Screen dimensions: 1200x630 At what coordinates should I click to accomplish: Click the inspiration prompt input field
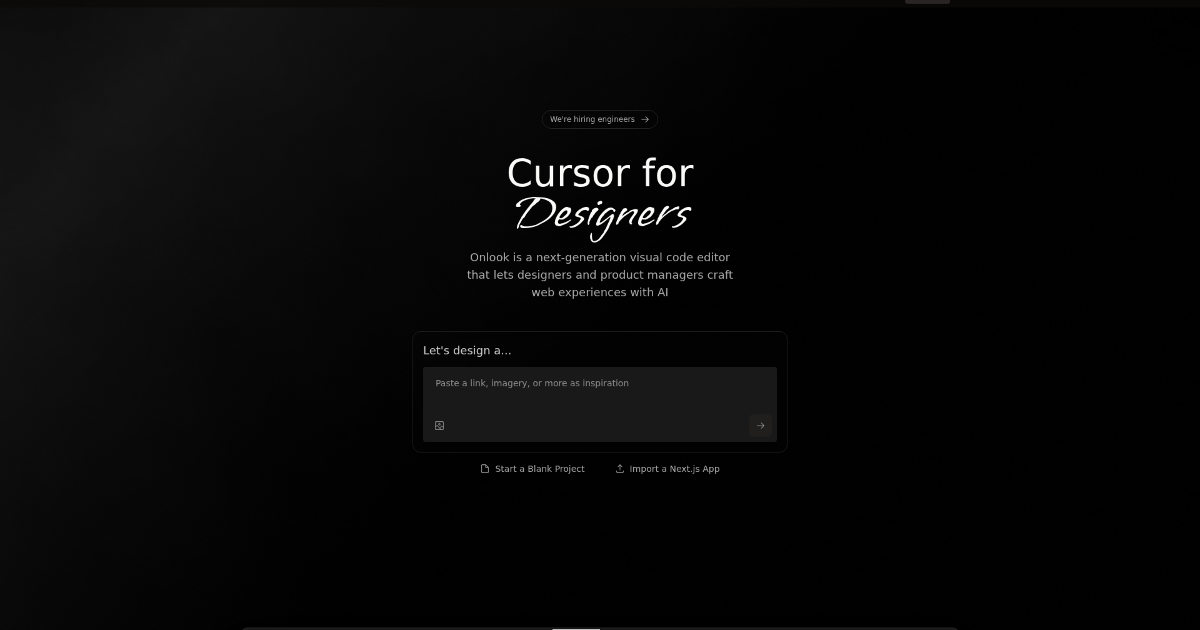click(x=600, y=400)
